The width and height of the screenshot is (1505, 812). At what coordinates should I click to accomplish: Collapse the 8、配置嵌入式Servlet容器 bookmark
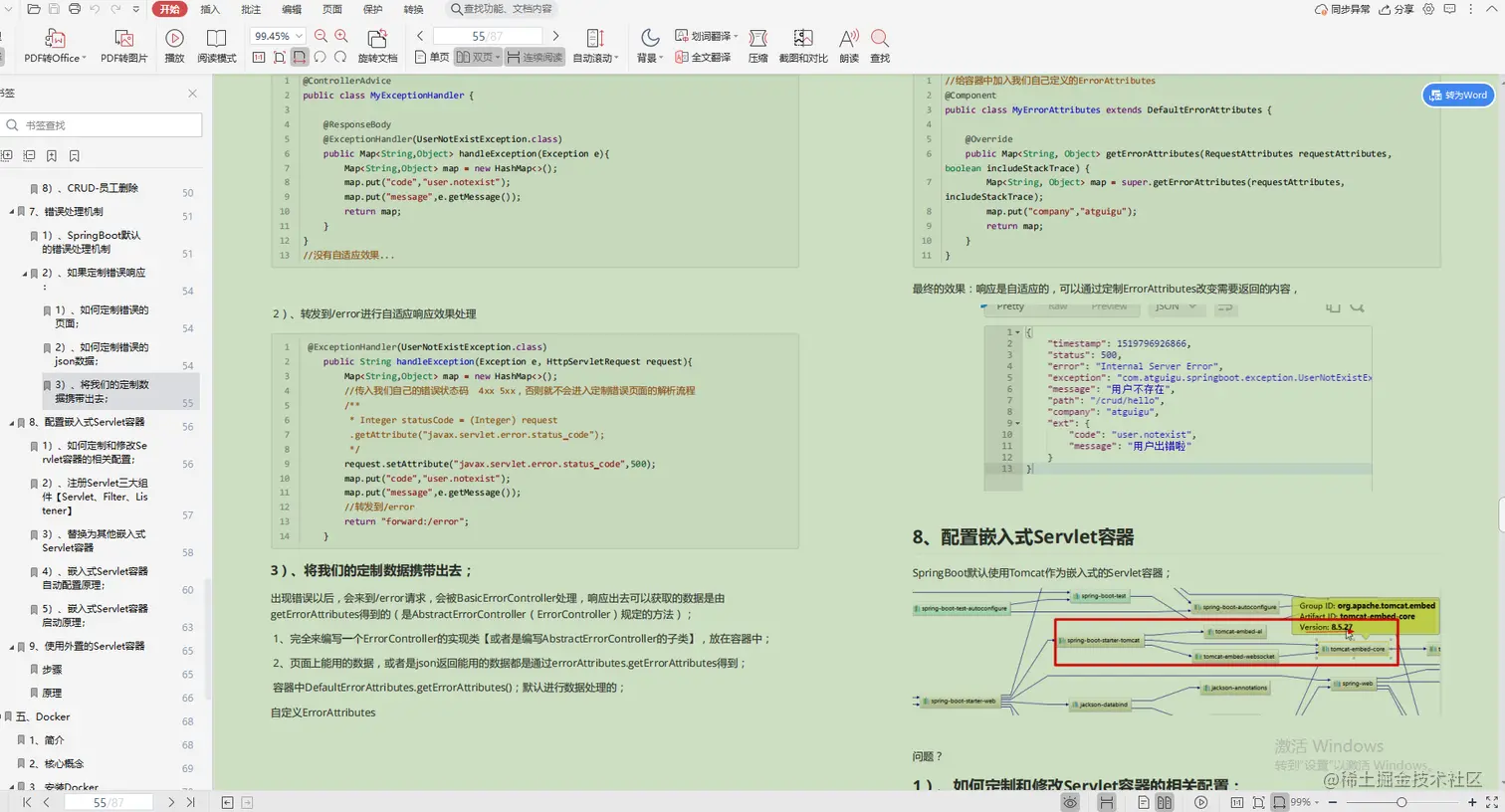(x=12, y=423)
